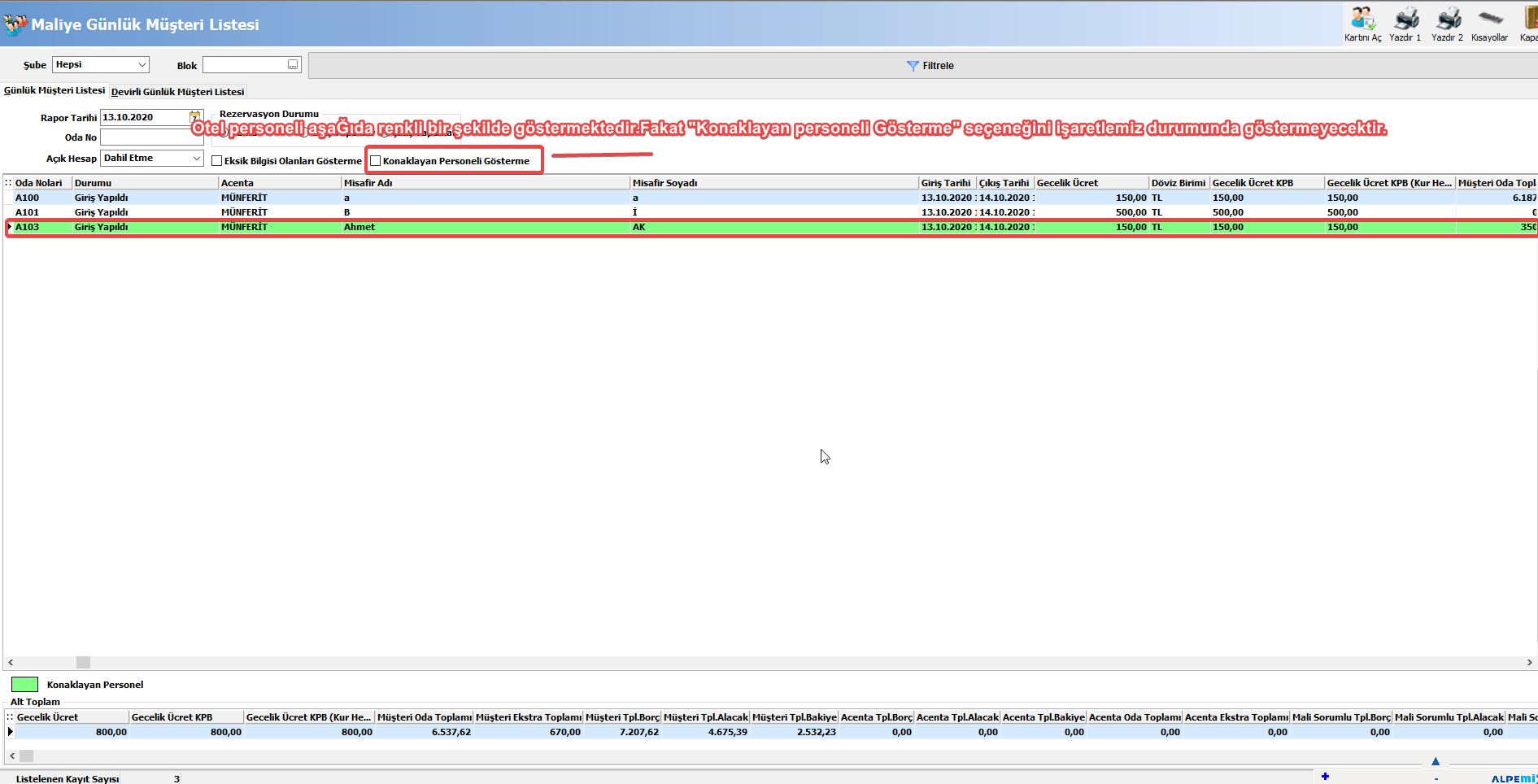Open column chooser icon beside Oda Noları header
Image resolution: width=1538 pixels, height=784 pixels.
tap(8, 183)
